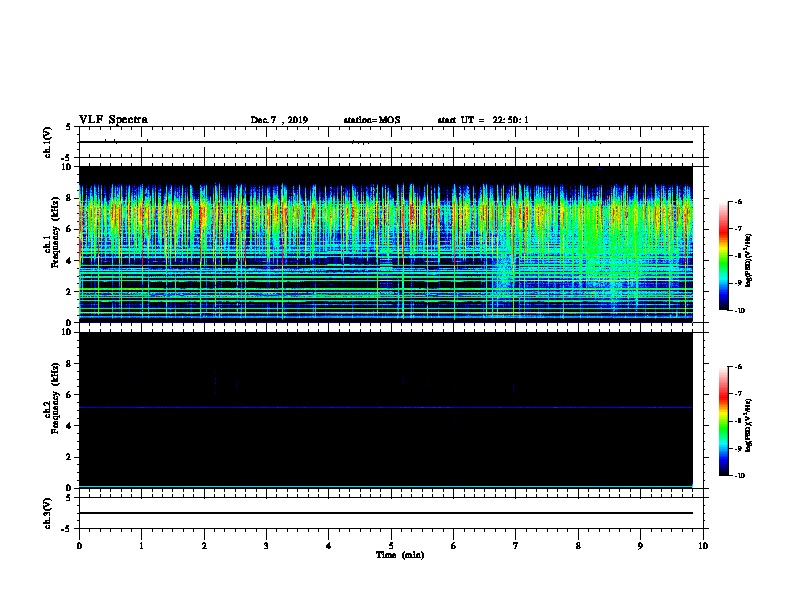Click the ch.1 voltage trace line

(385, 142)
